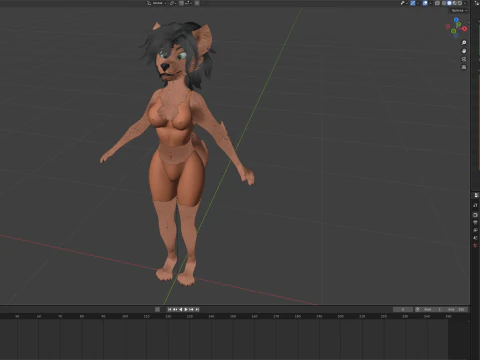Set playhead at frame 160 on ruler
Image resolution: width=480 pixels, height=360 pixels.
[x=254, y=316]
